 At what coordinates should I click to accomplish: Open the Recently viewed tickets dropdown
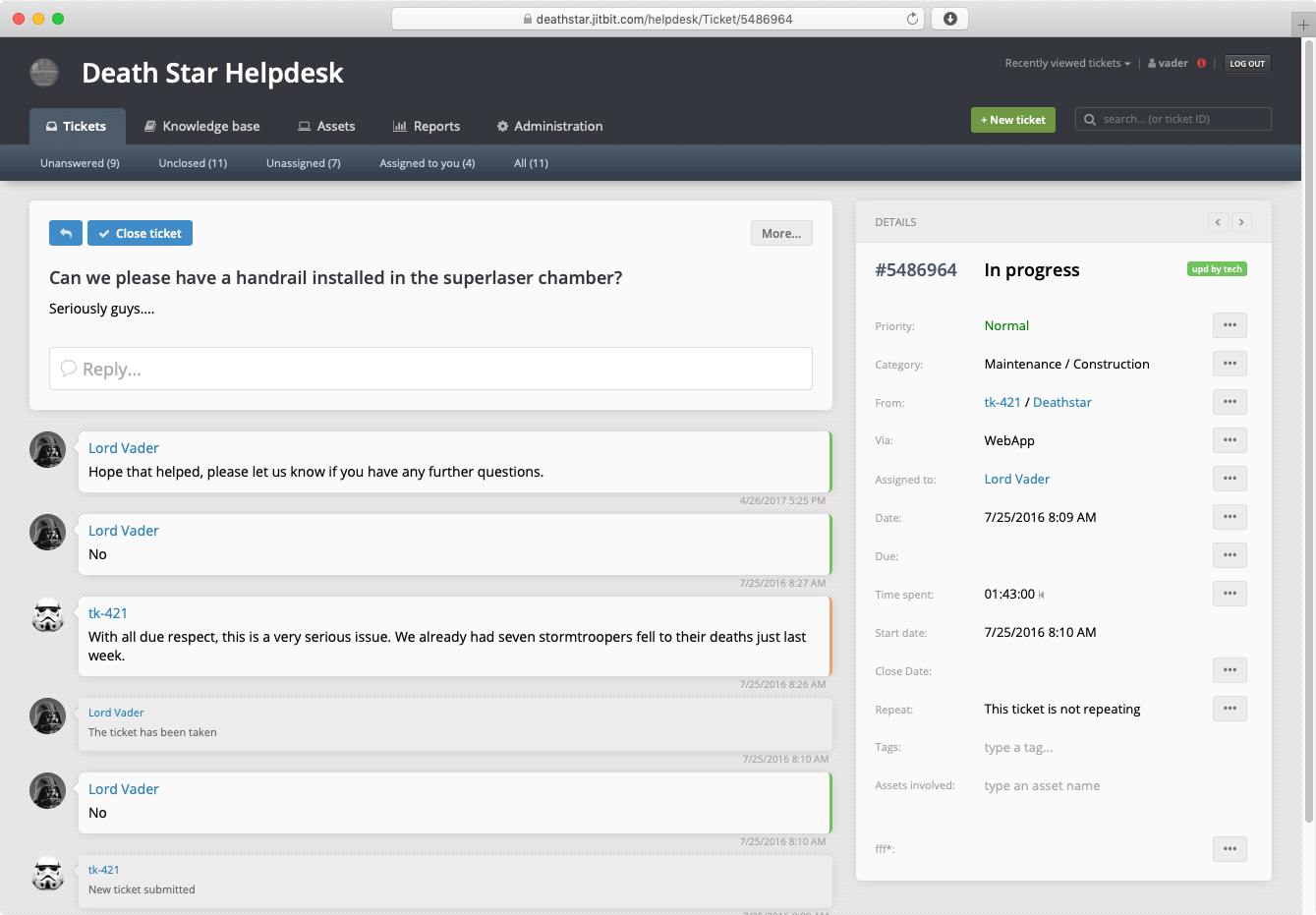tap(1067, 63)
